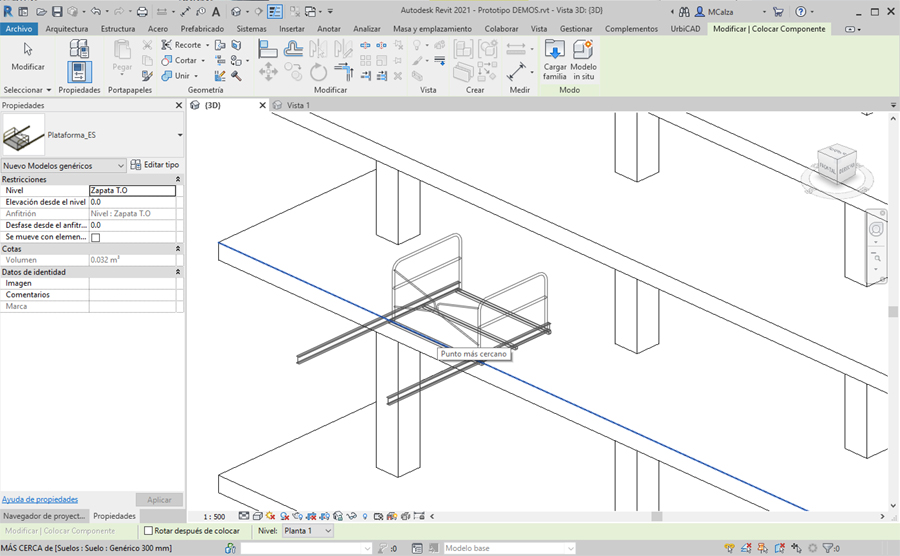Open the Arquitectura ribbon tab
The image size is (900, 556).
pos(67,29)
